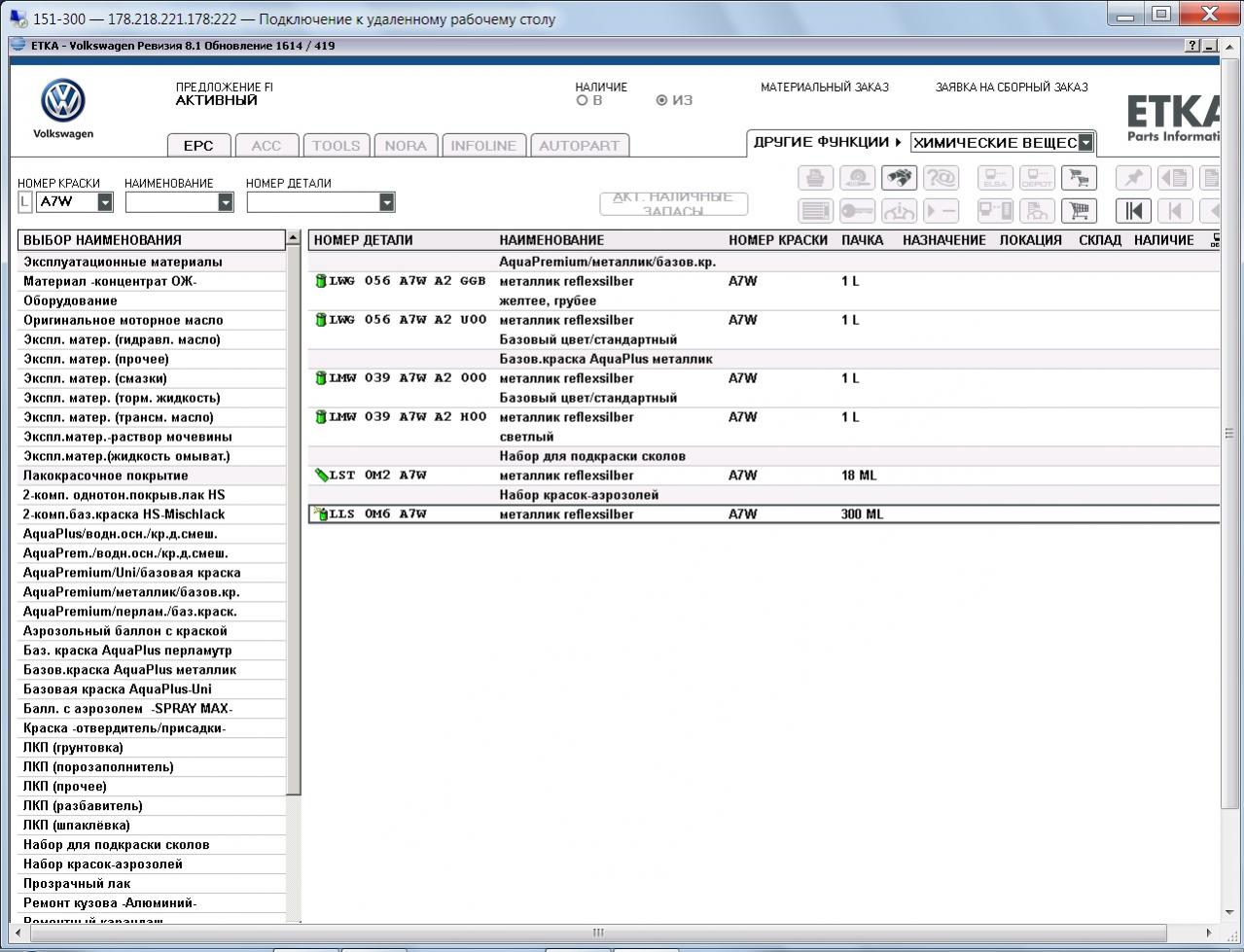The image size is (1244, 952).
Task: Click the key icon in the toolbar
Action: tap(857, 210)
